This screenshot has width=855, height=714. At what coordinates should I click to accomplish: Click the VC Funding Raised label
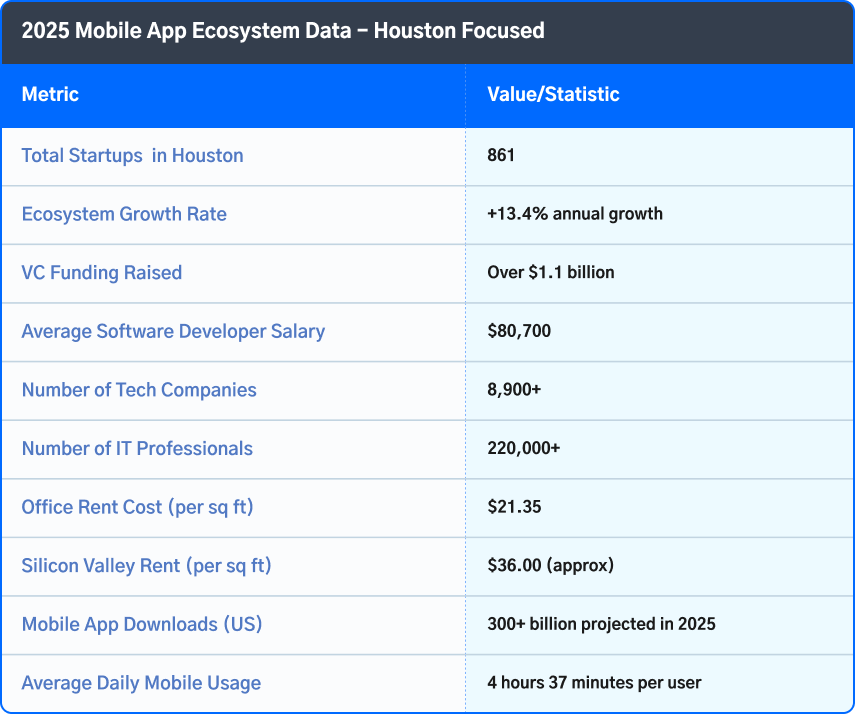click(x=102, y=273)
